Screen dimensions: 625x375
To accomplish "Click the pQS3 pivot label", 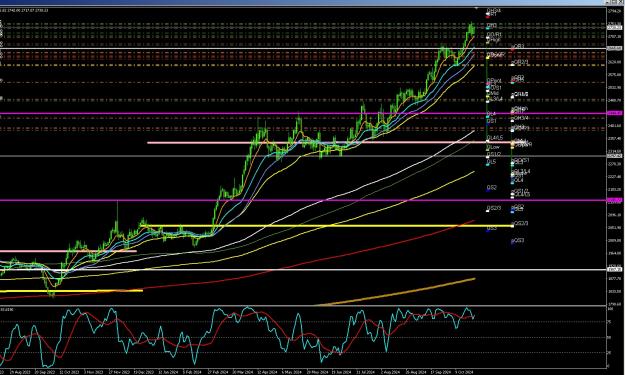I will click(518, 241).
